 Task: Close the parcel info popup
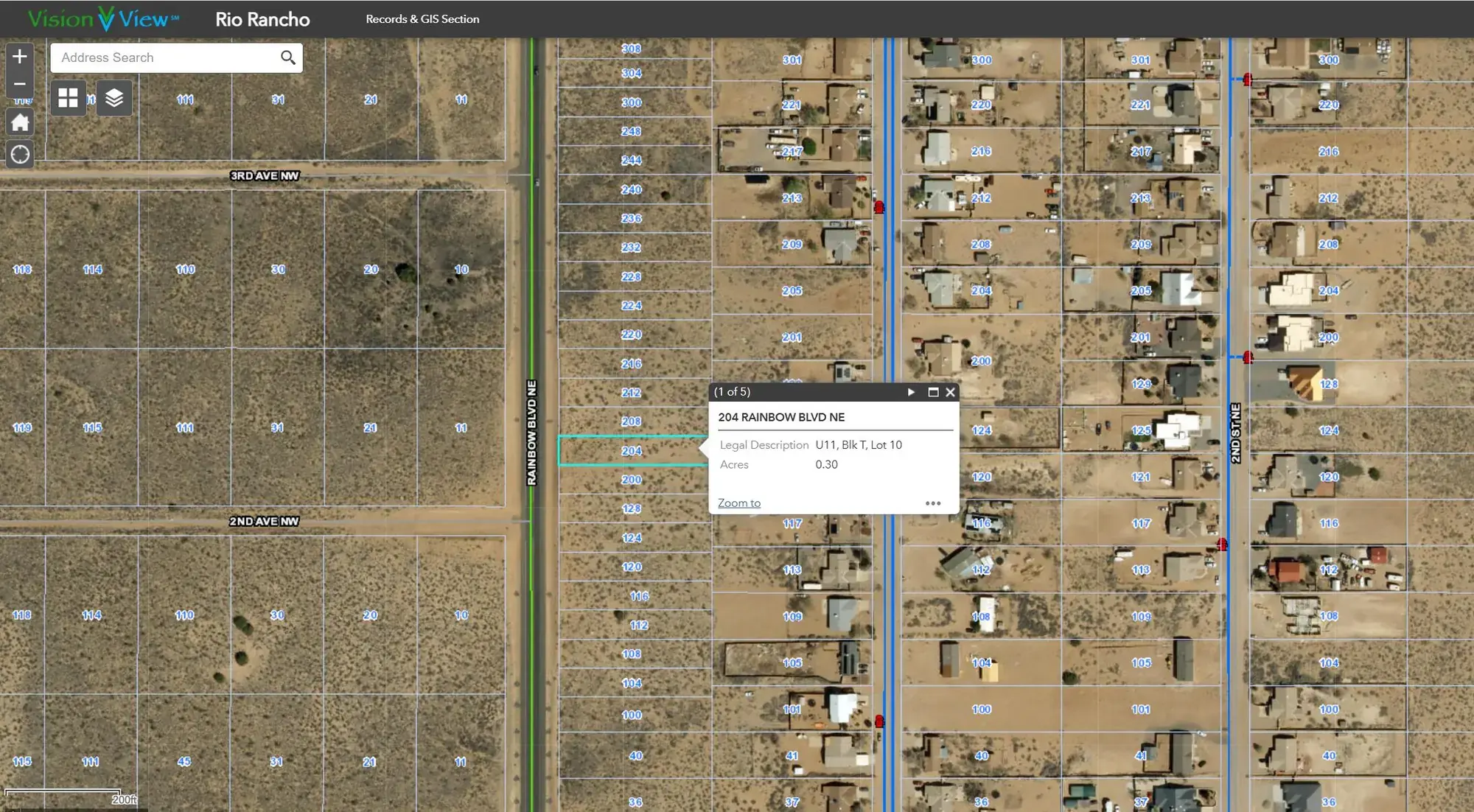click(951, 392)
